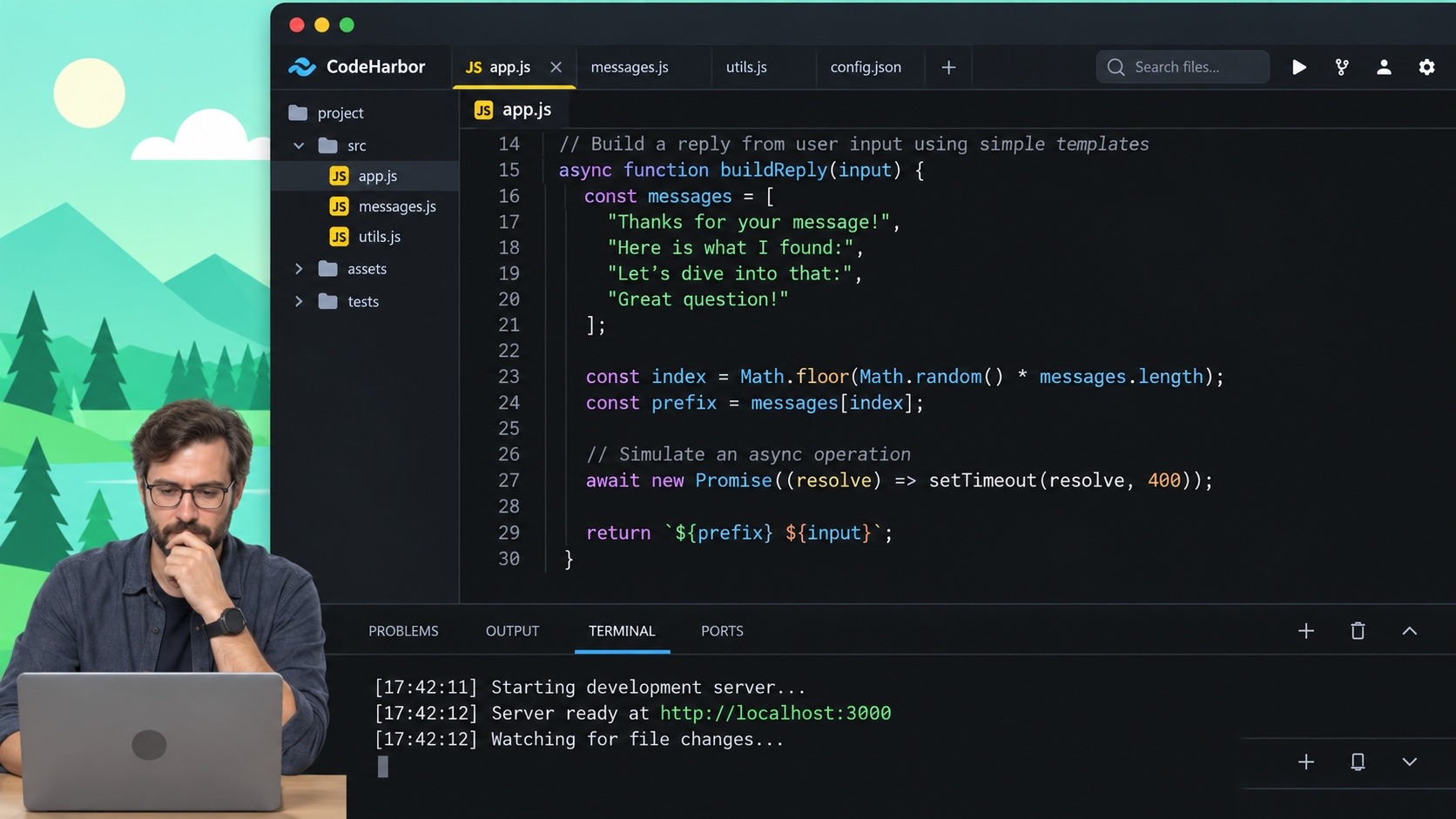
Task: Click the down chevron in the terminal
Action: point(1409,762)
